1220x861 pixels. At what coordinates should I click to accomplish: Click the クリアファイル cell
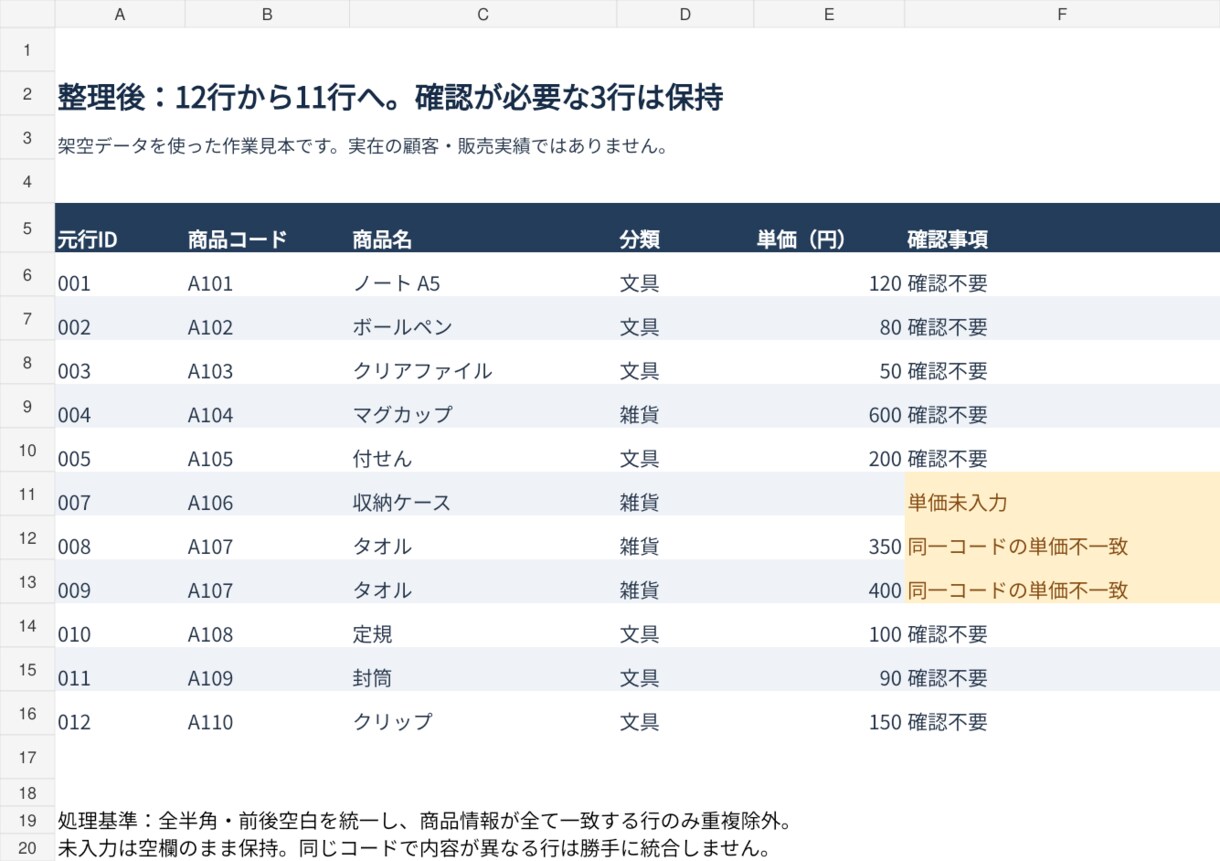pos(483,363)
